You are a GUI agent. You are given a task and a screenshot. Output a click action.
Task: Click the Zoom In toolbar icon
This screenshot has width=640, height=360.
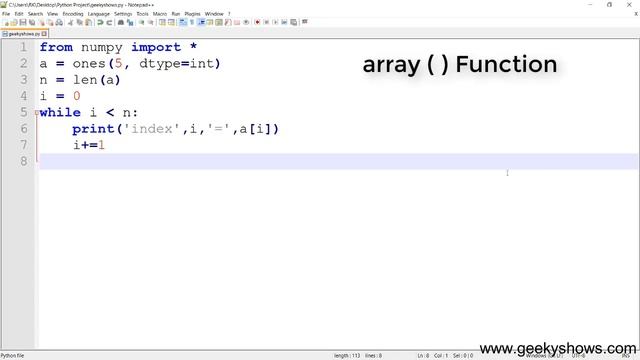tap(142, 22)
